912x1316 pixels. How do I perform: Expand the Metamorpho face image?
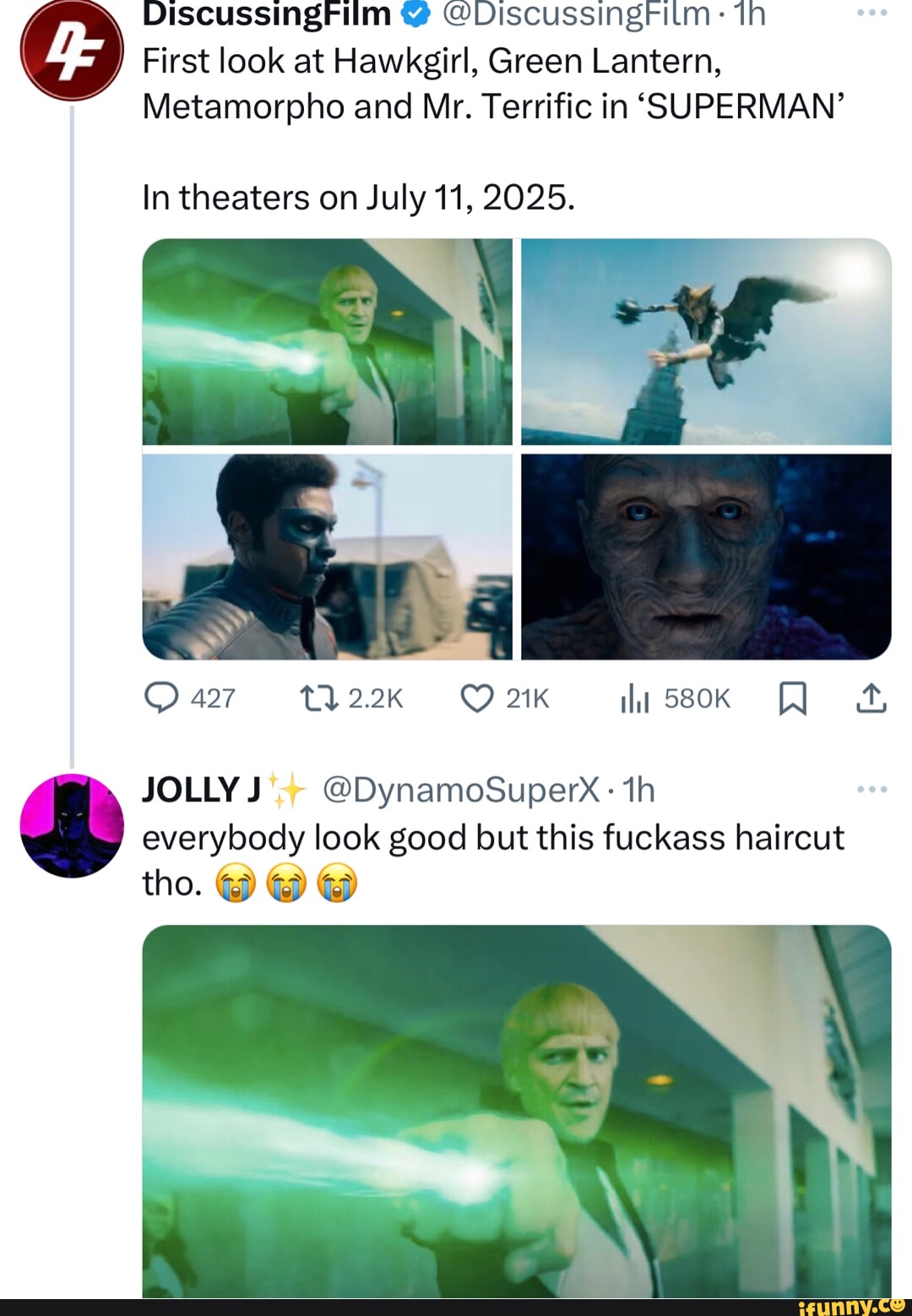(x=706, y=557)
